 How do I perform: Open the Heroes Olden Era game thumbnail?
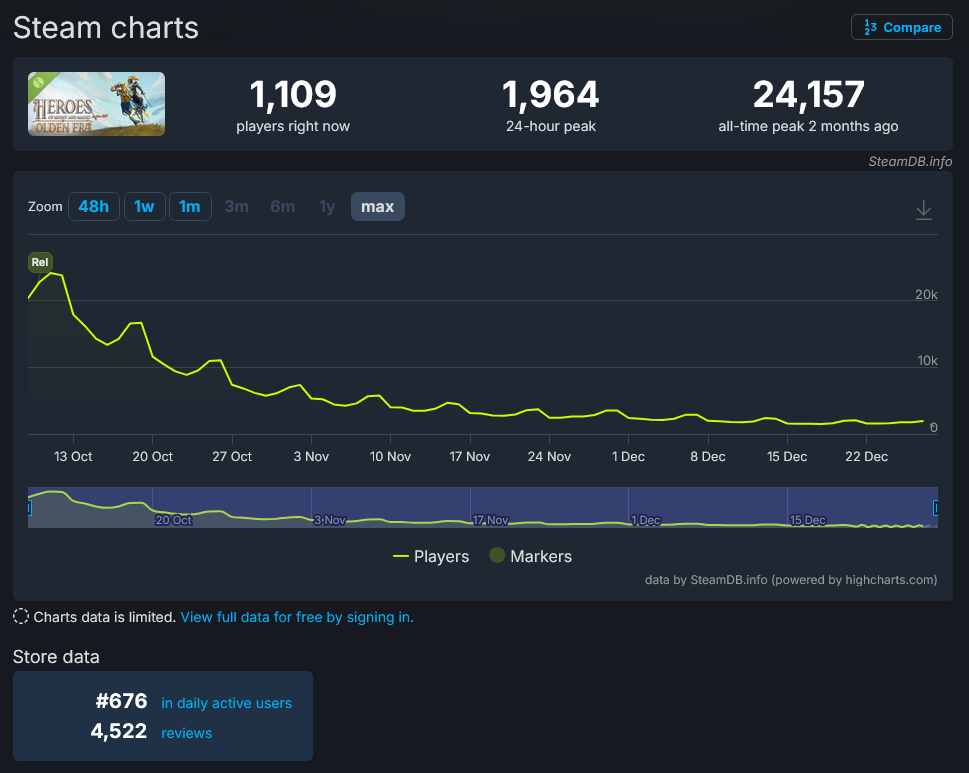[x=96, y=104]
